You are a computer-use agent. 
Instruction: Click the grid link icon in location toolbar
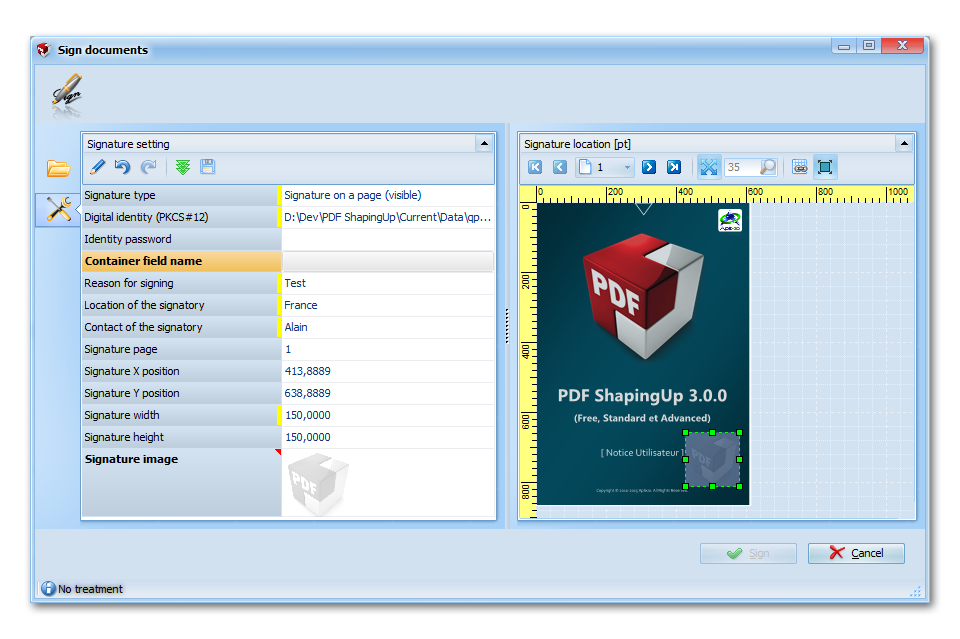(x=800, y=167)
